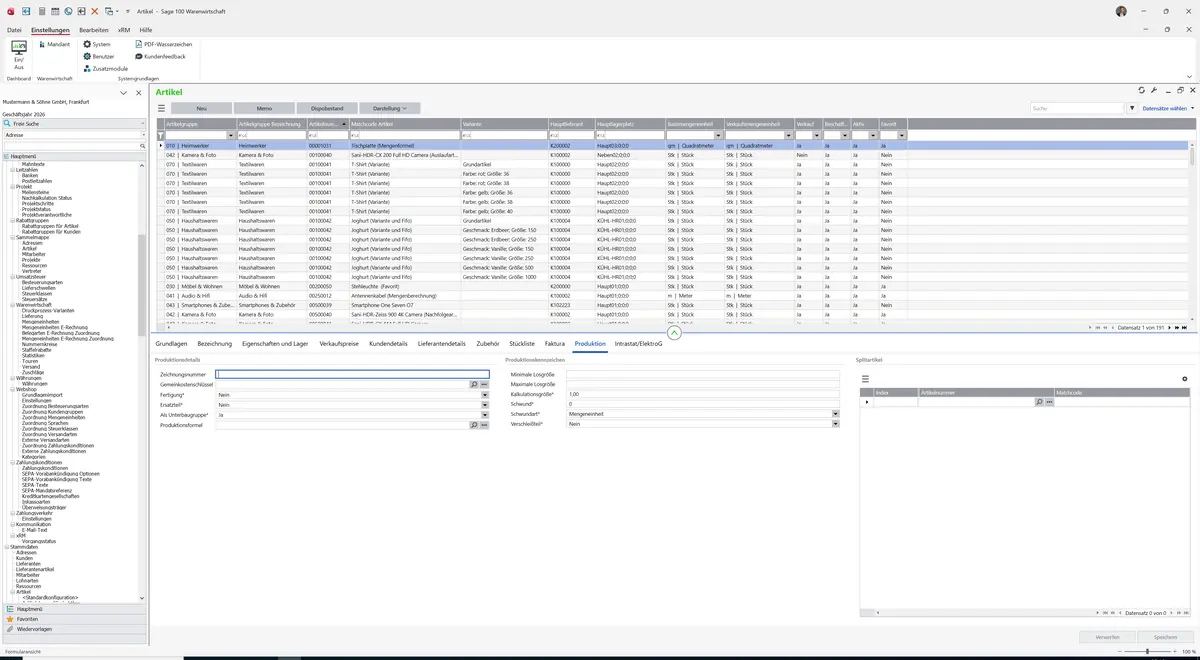Open the Fertigung dropdown
This screenshot has width=1200, height=660.
[486, 395]
